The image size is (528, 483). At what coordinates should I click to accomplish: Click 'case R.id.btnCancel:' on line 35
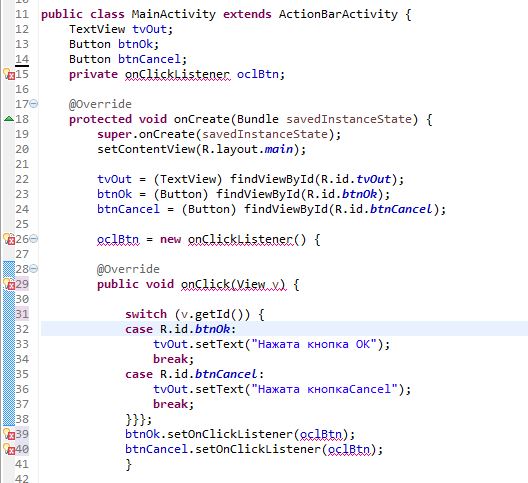[194, 374]
